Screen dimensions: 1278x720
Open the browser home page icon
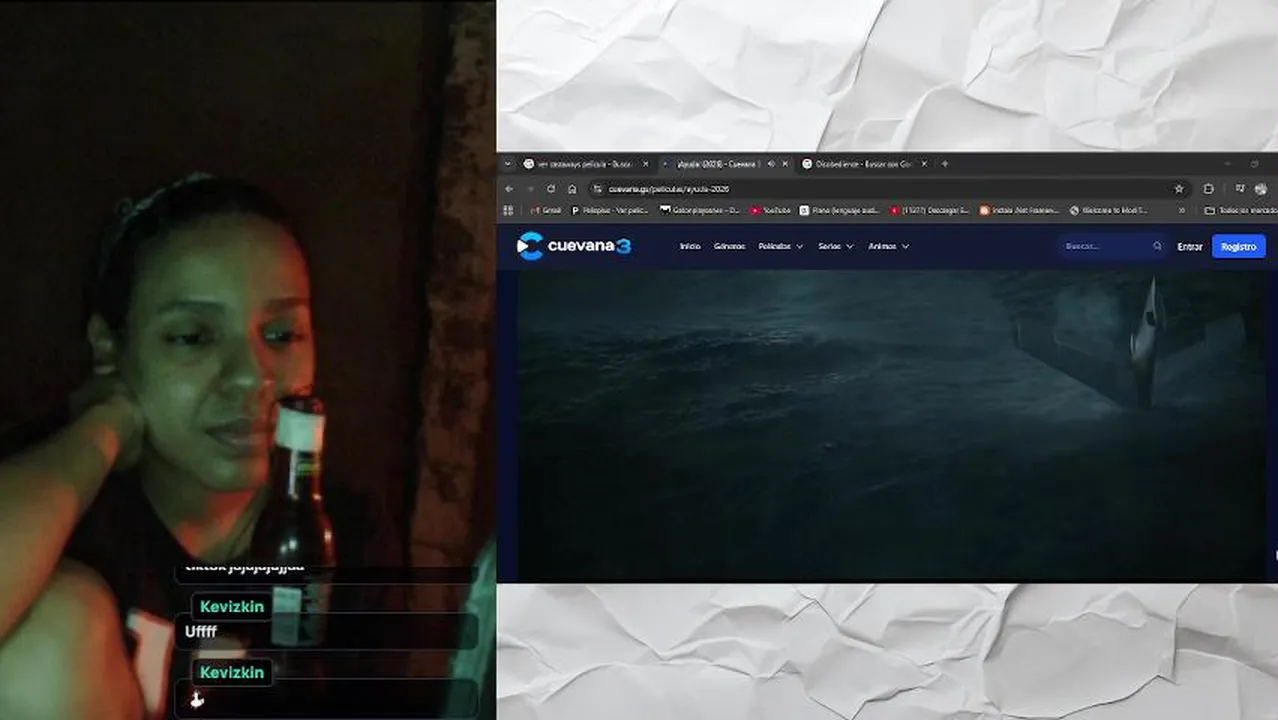572,189
